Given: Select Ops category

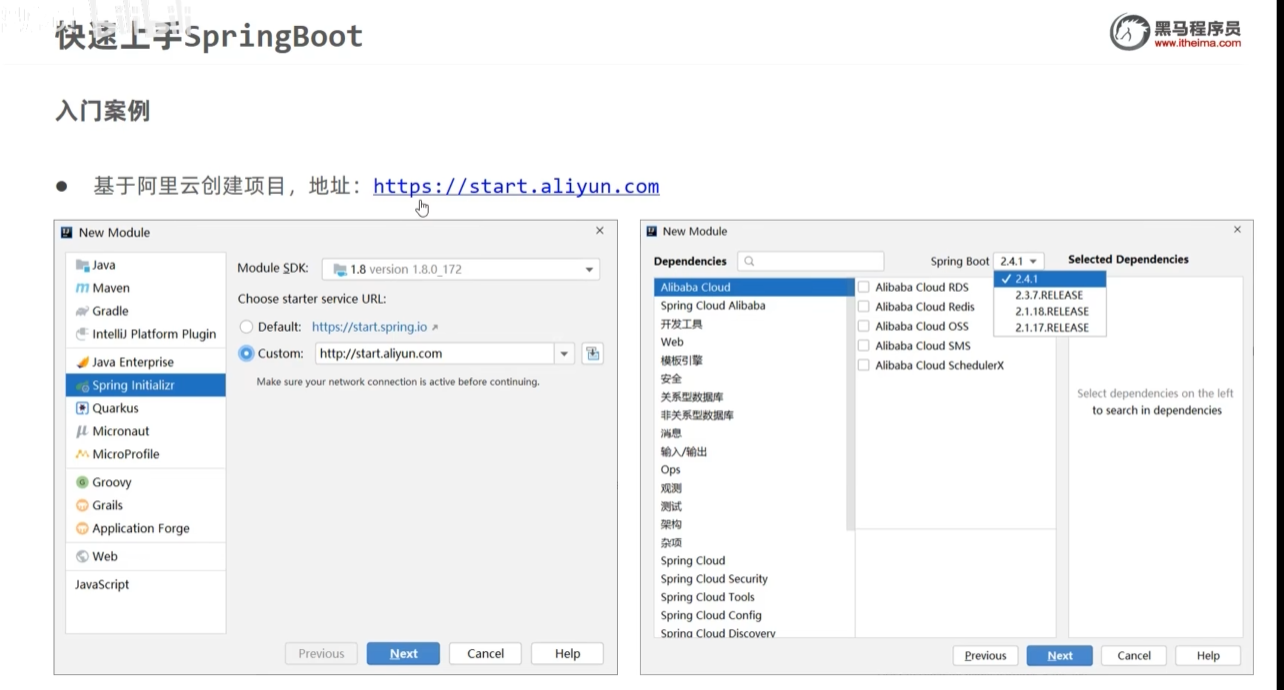Looking at the screenshot, I should click(751, 470).
